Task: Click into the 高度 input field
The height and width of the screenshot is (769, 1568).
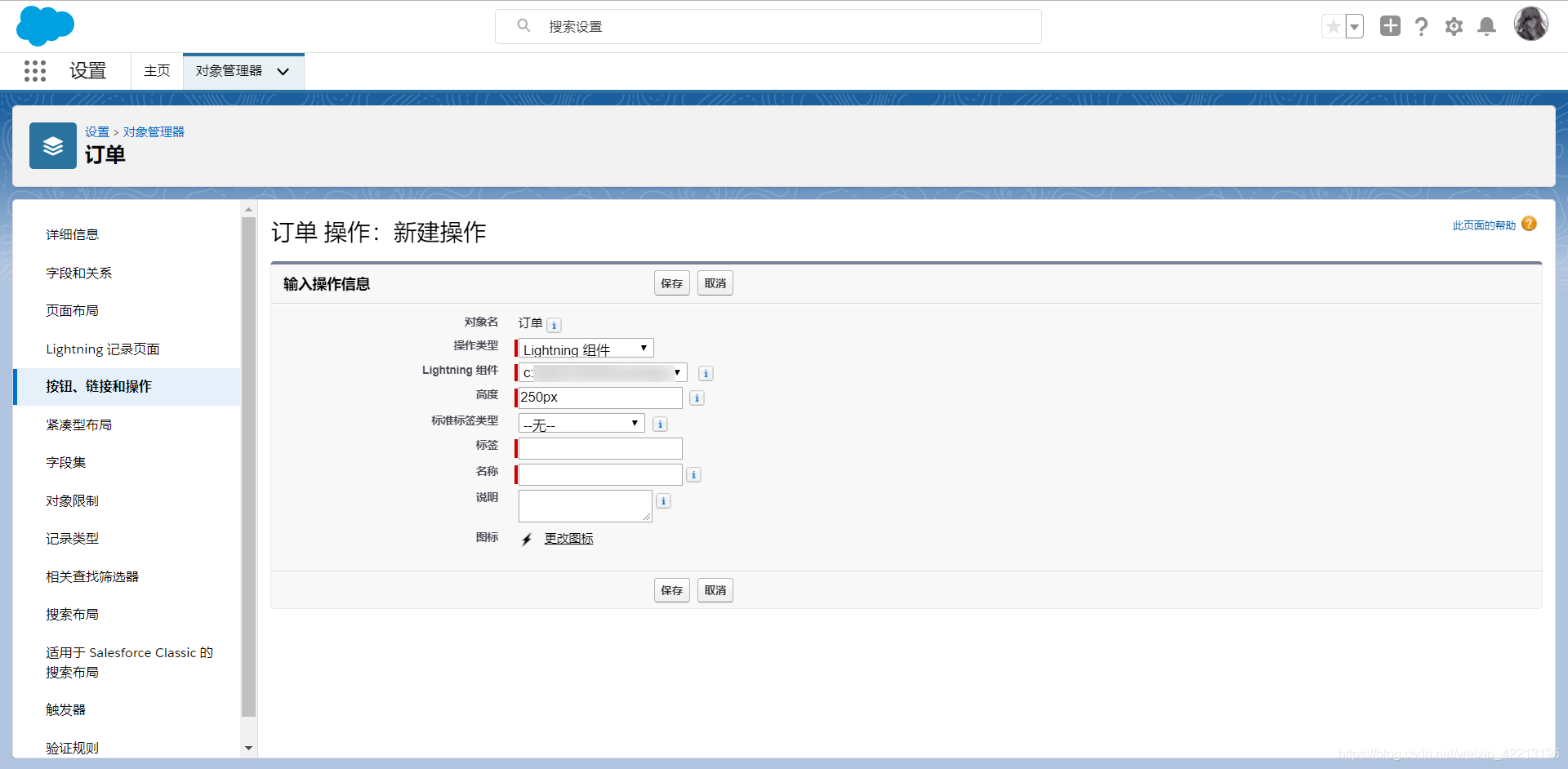Action: [x=600, y=398]
